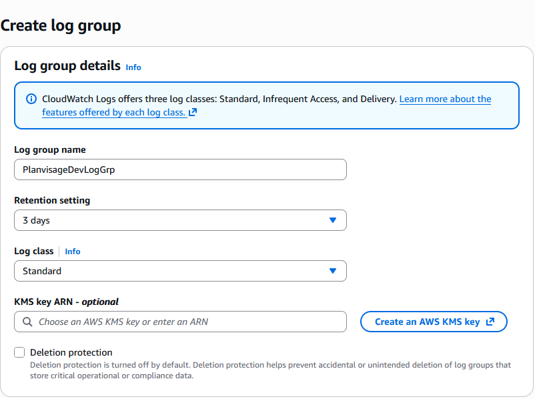This screenshot has height=398, width=535.
Task: Expand the Log class Standard dropdown
Action: coord(180,271)
